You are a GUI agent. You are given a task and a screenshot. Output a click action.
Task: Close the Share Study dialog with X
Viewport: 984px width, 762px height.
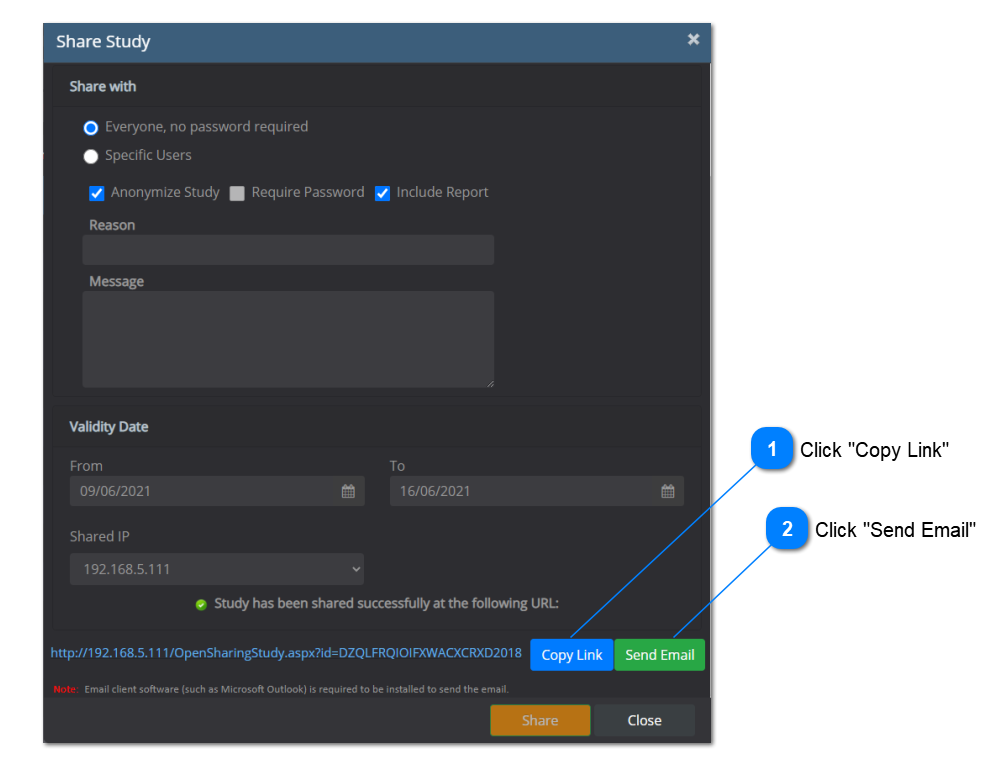(x=693, y=40)
